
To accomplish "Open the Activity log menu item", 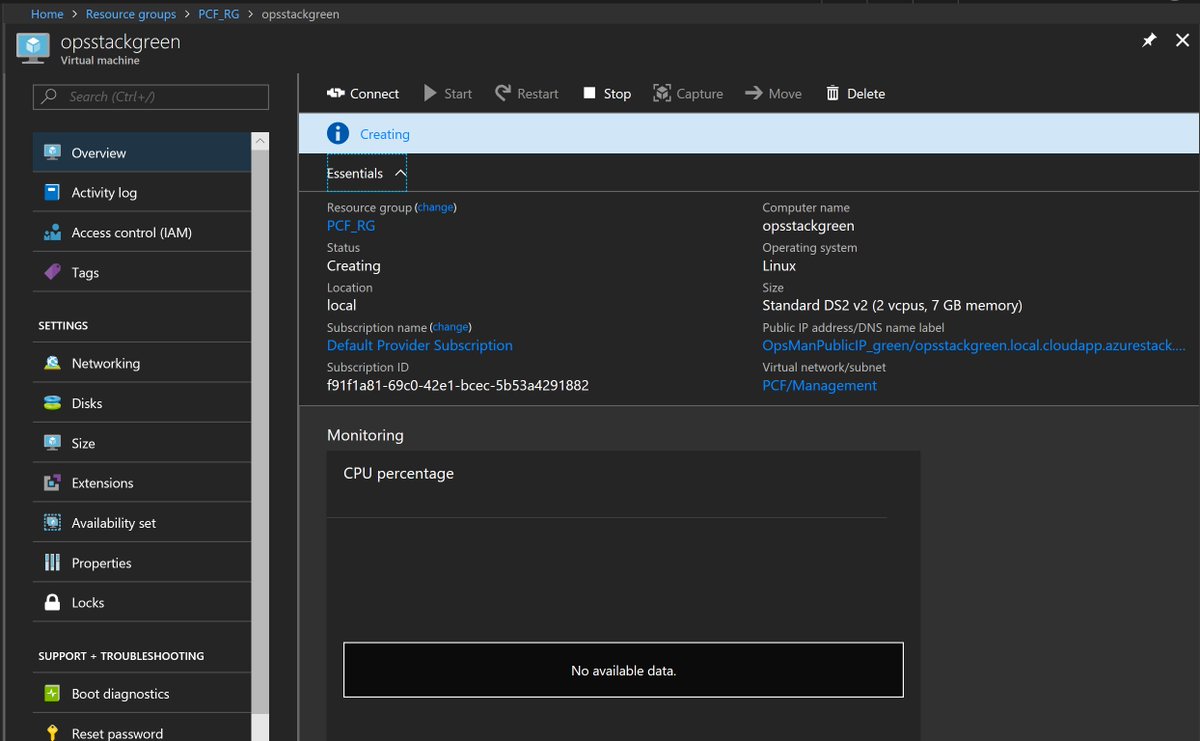I will tap(142, 193).
